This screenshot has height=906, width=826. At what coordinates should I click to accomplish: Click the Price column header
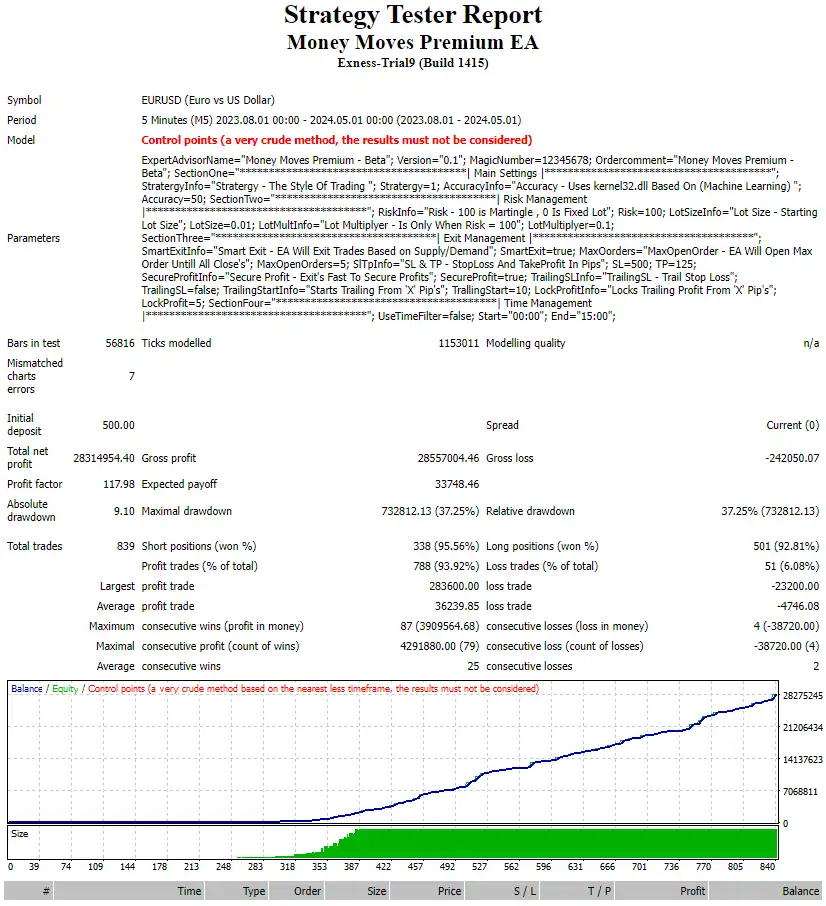tap(448, 890)
